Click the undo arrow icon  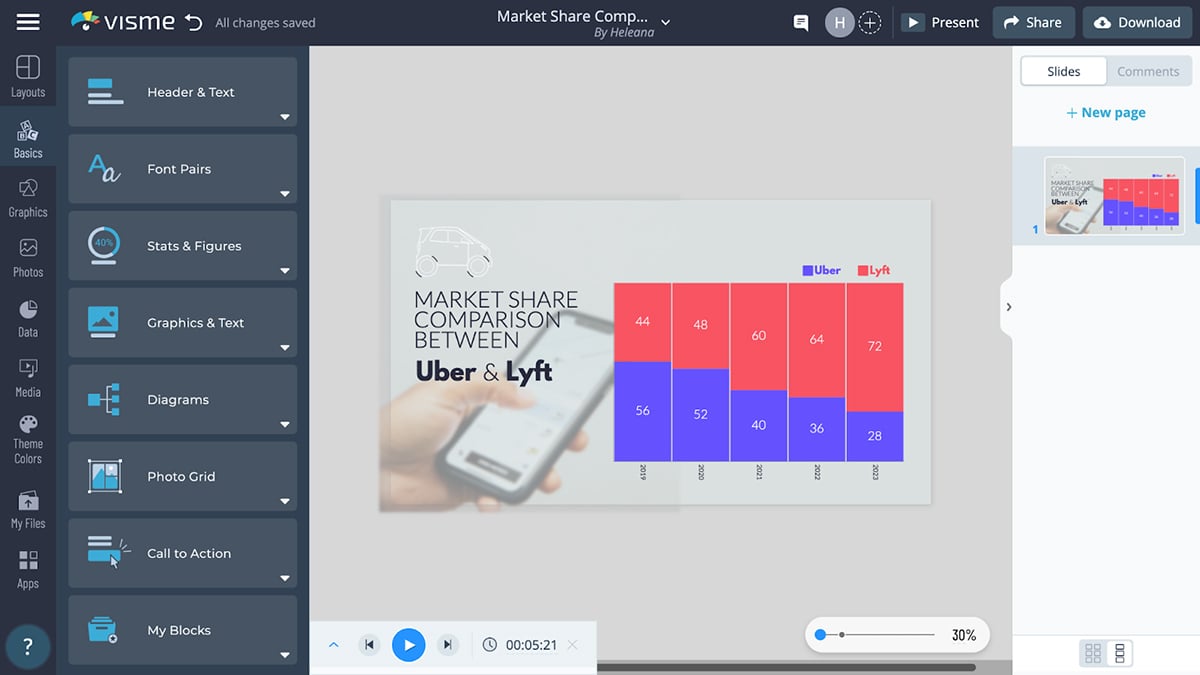tap(193, 22)
